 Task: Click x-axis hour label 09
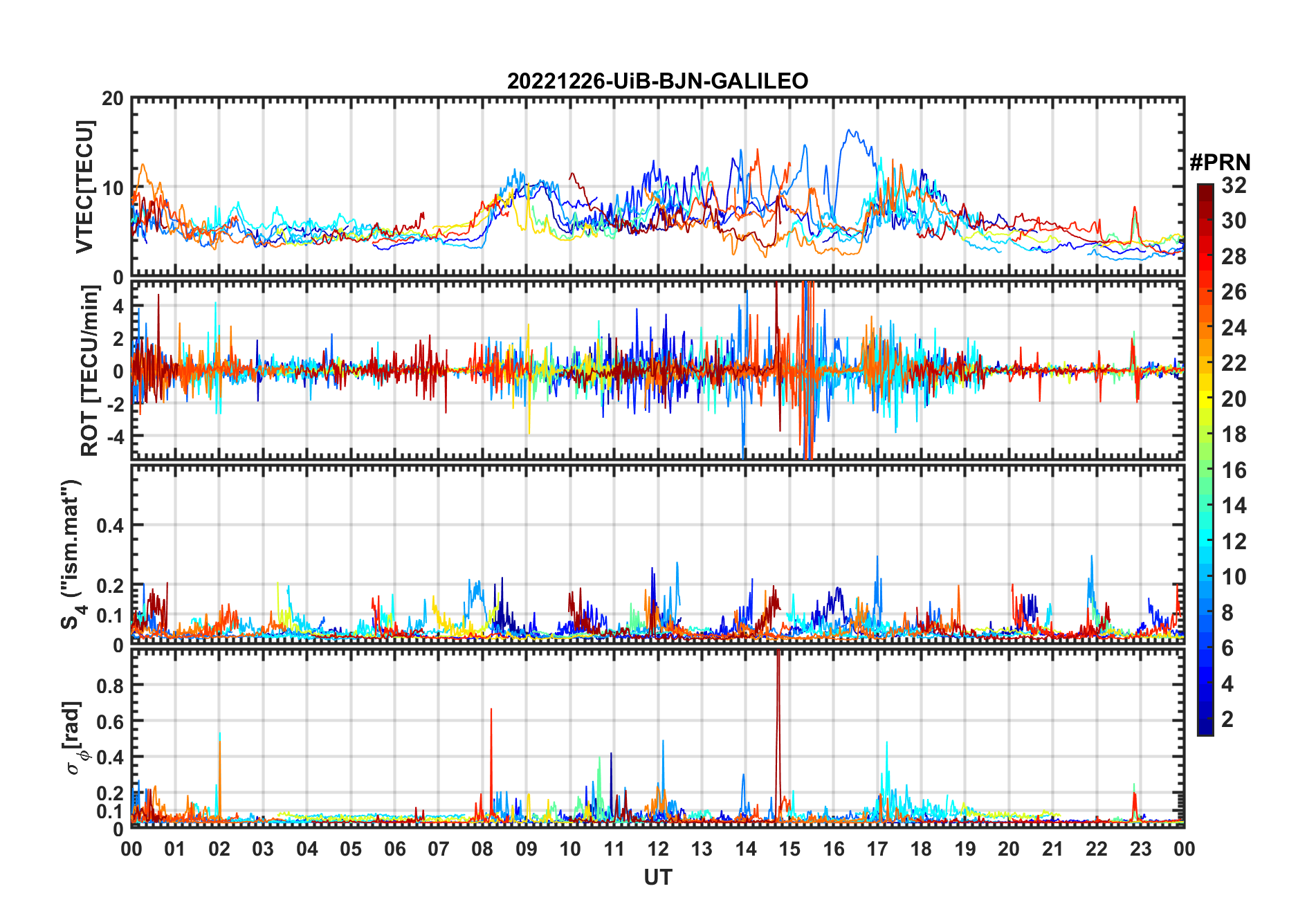[527, 849]
